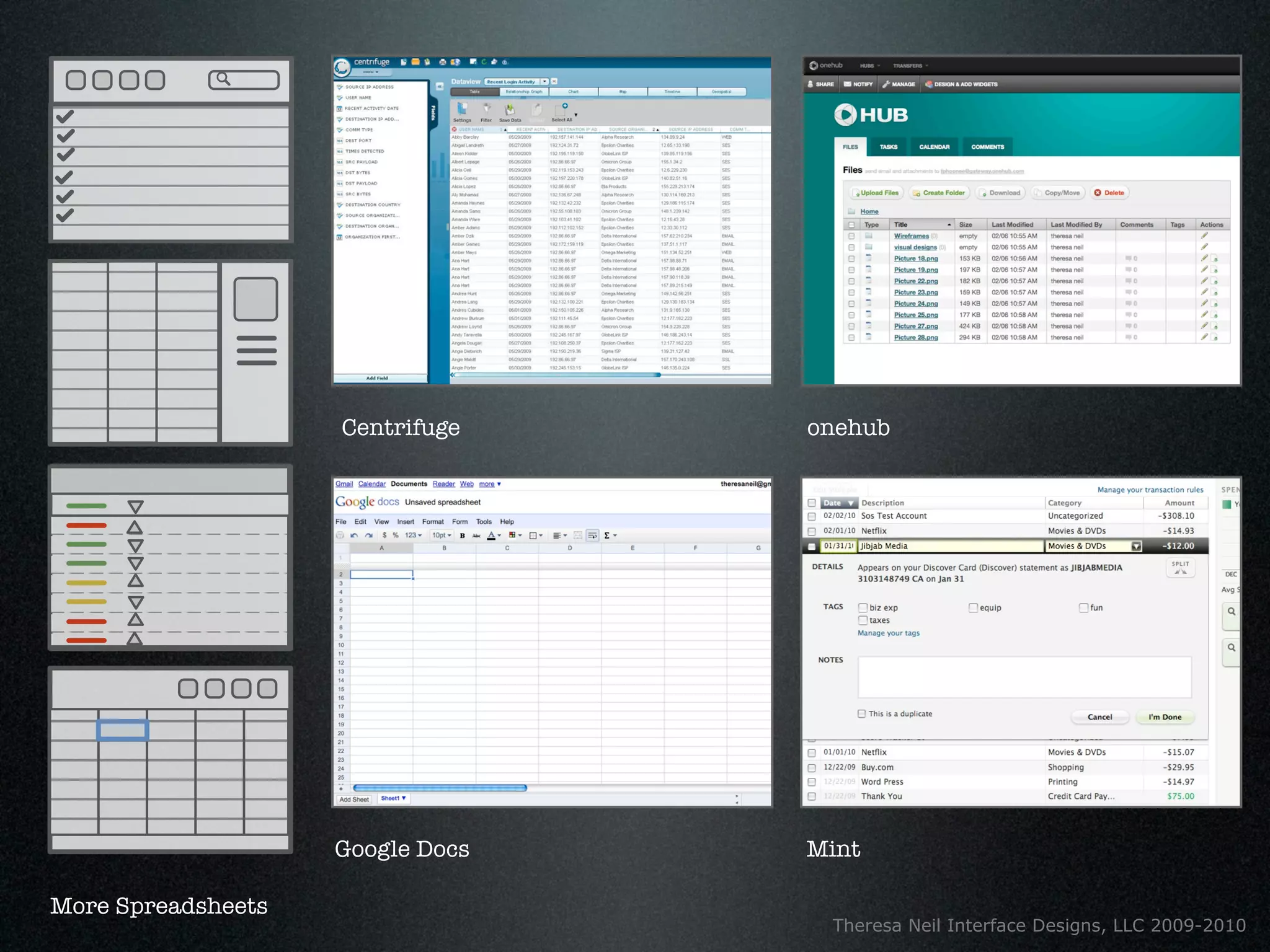This screenshot has width=1270, height=952.
Task: Open the Recent Login Activity dataview dropdown
Action: click(x=544, y=81)
